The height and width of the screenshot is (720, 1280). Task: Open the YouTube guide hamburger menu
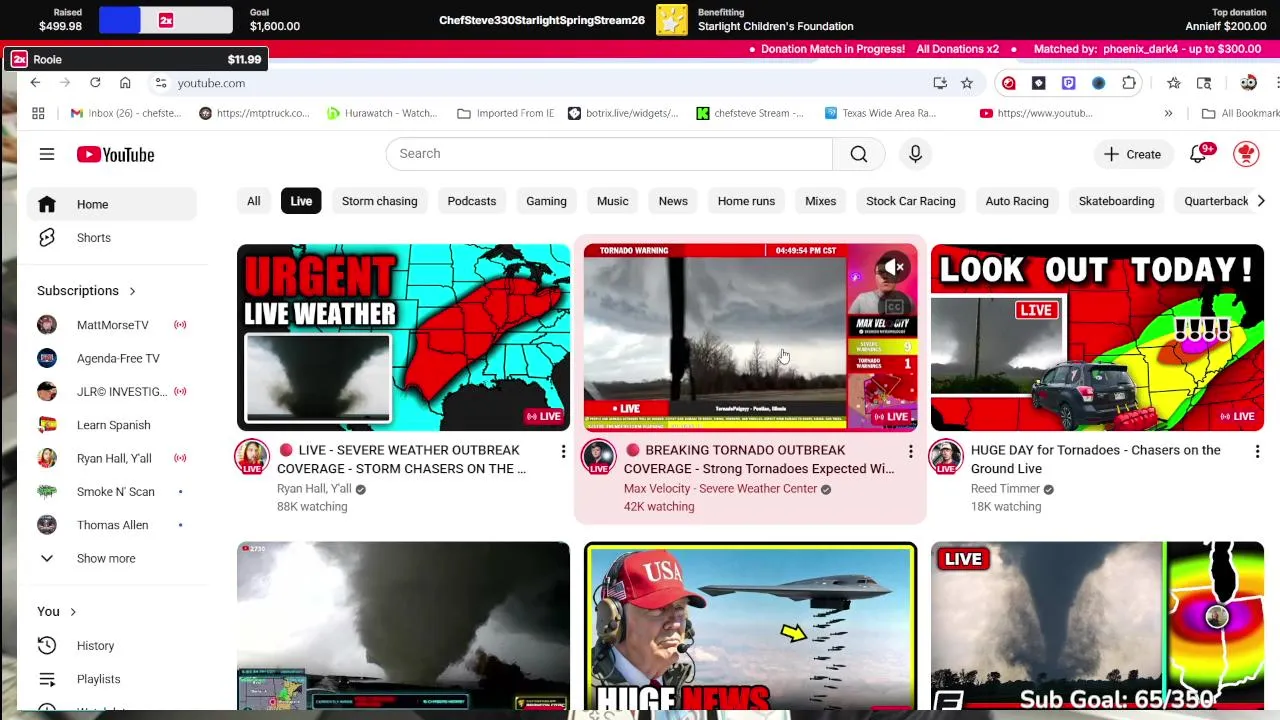pos(47,154)
